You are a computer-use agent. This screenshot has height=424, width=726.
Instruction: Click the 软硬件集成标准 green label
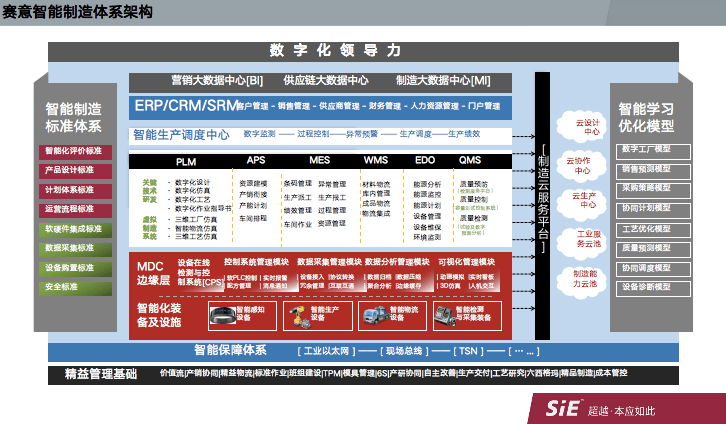[73, 228]
